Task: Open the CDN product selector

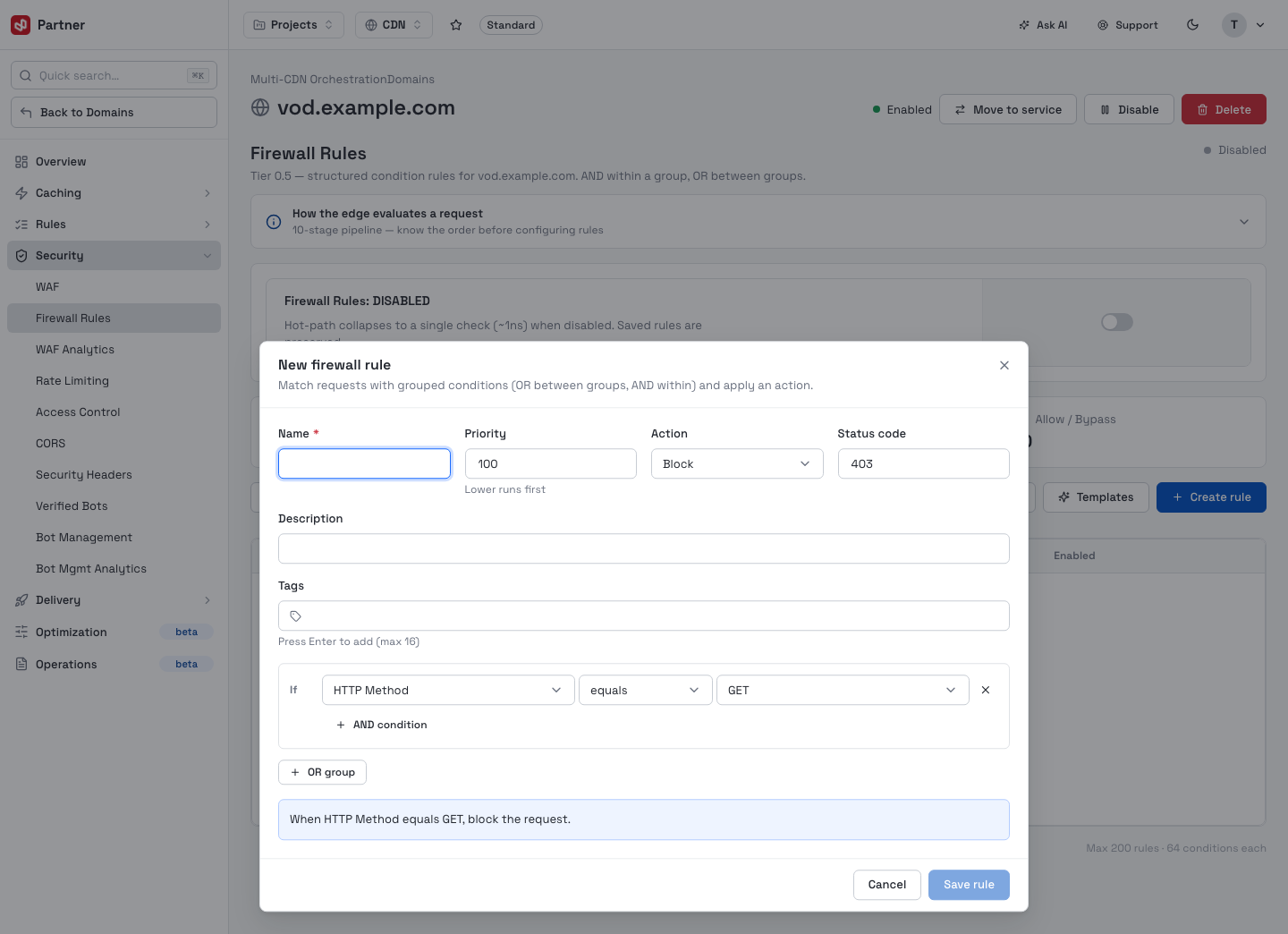Action: (394, 25)
